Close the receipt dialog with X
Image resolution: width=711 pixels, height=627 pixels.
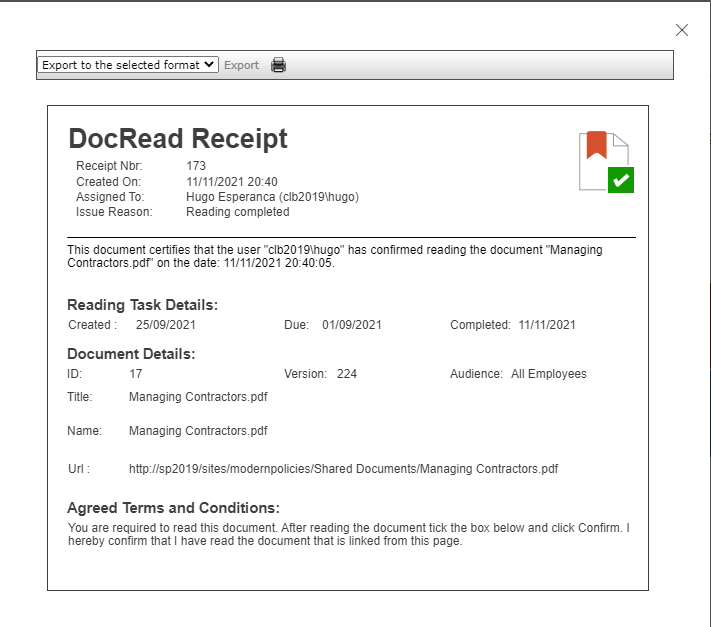coord(682,30)
